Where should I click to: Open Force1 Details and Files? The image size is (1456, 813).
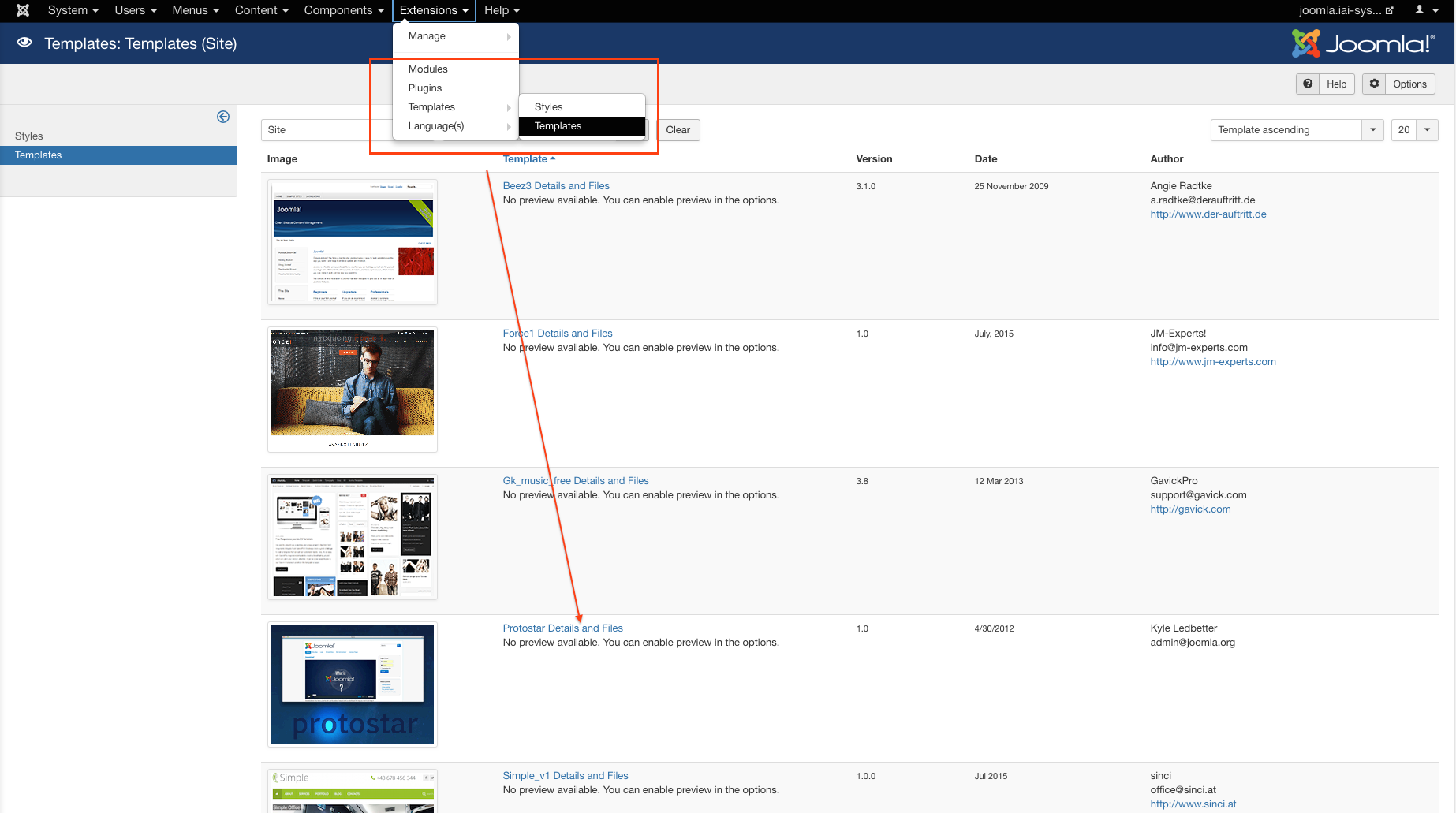pyautogui.click(x=558, y=334)
